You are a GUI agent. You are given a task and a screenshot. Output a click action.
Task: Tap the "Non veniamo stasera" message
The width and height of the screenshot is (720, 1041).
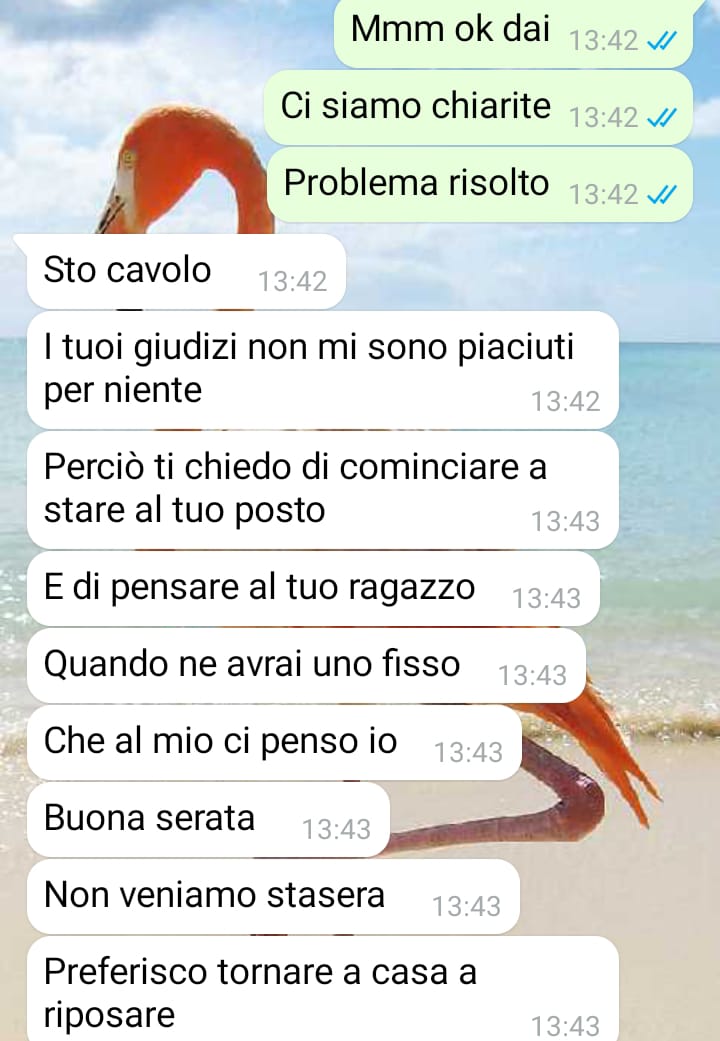pos(273,897)
